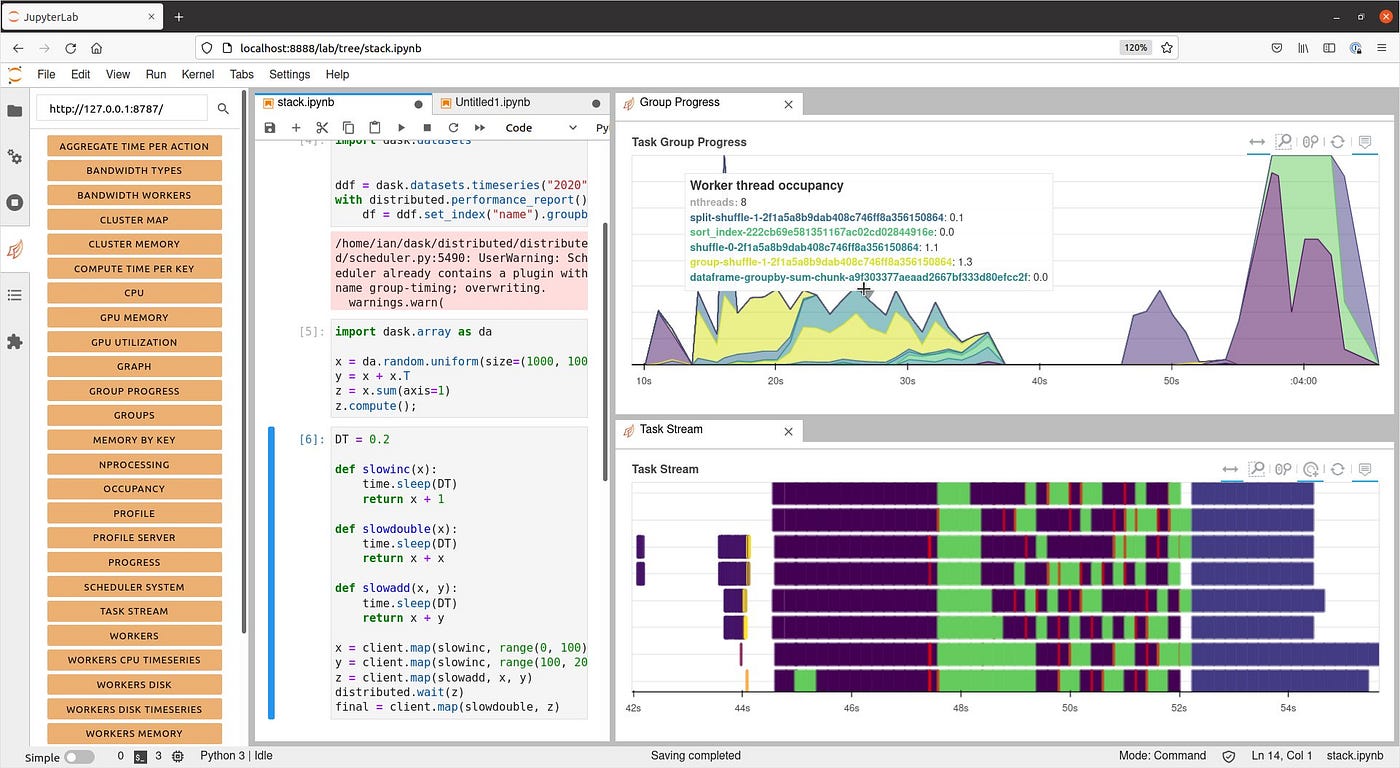Toggle the Simple interface mode switch

click(79, 757)
